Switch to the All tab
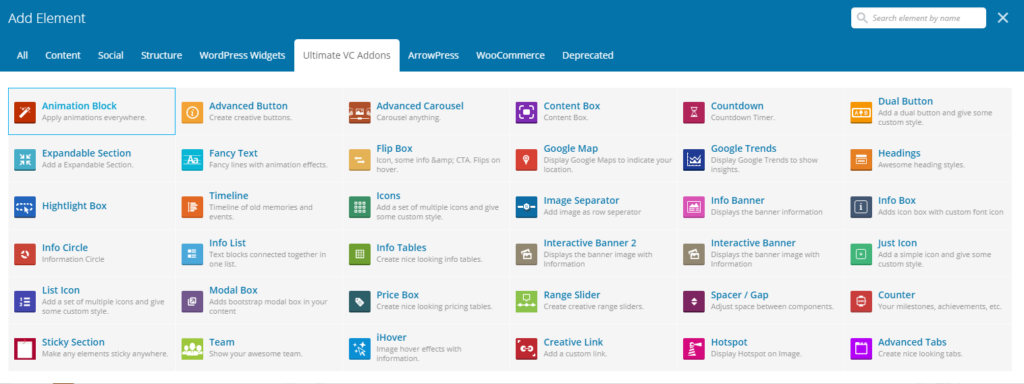 click(22, 56)
